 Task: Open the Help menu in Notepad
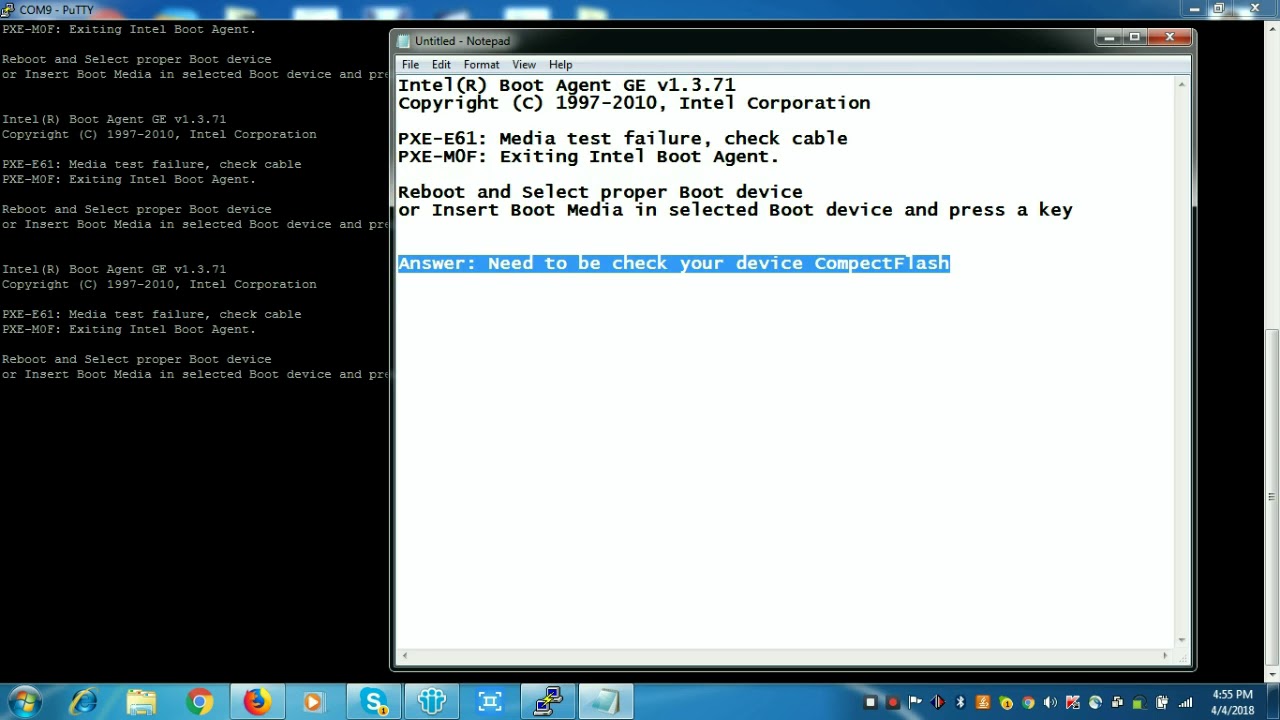560,64
